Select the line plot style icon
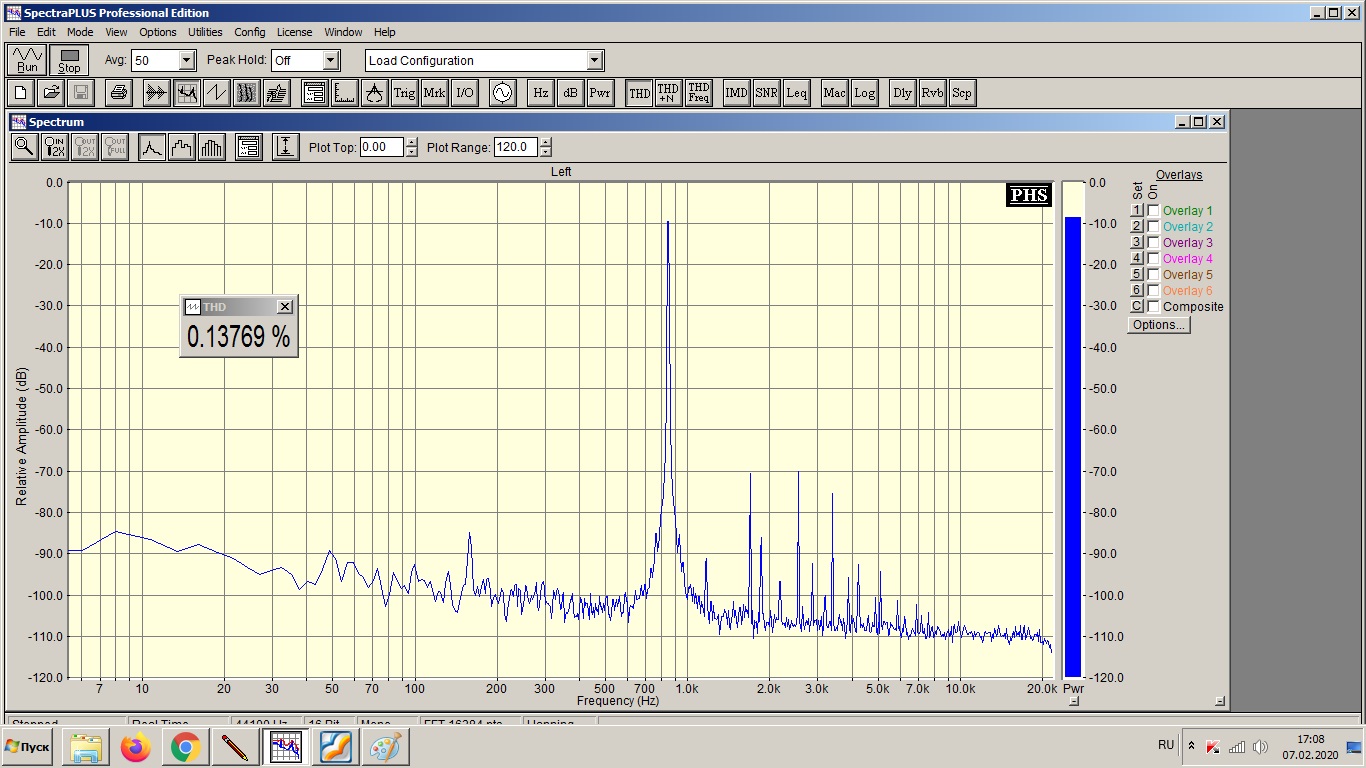Viewport: 1366px width, 768px height. (x=152, y=147)
